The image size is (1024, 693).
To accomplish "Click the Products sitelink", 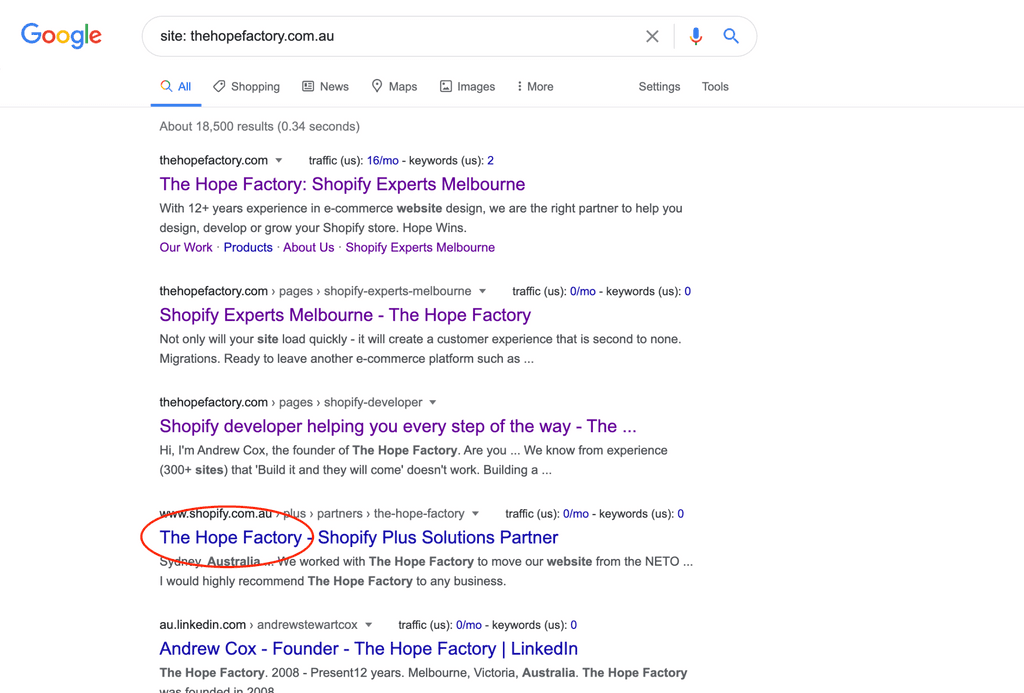I will pos(248,248).
